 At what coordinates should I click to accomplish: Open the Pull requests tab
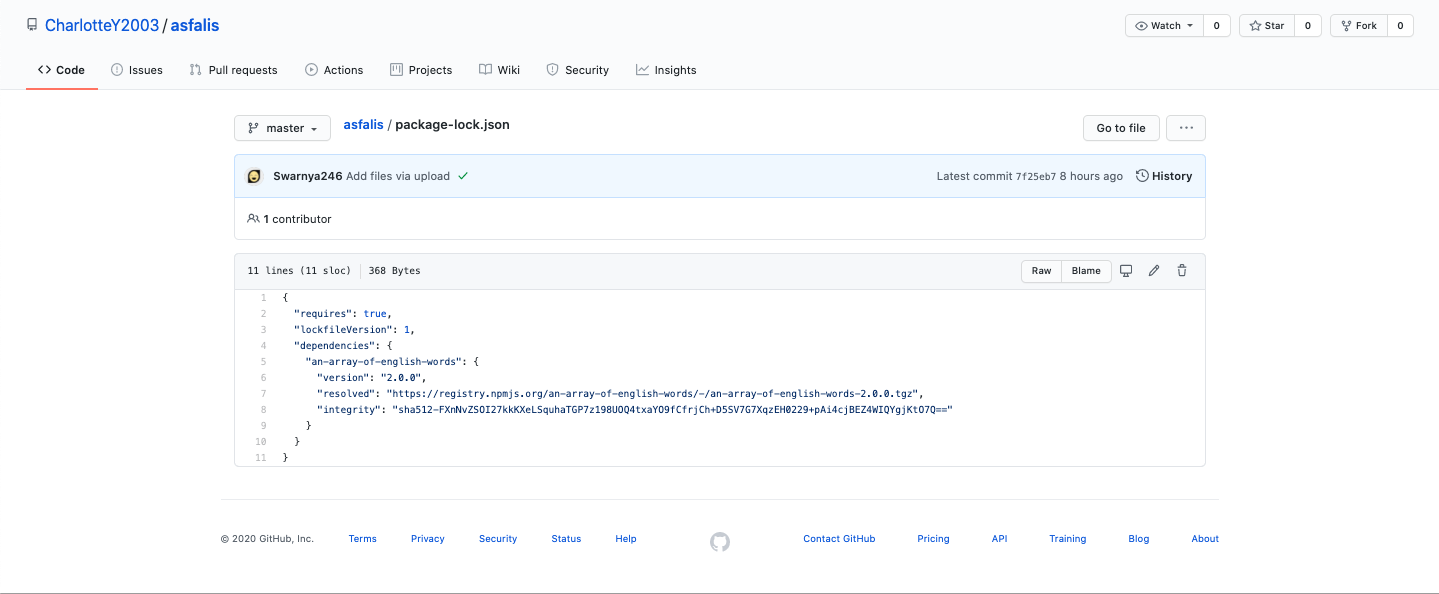(x=234, y=70)
